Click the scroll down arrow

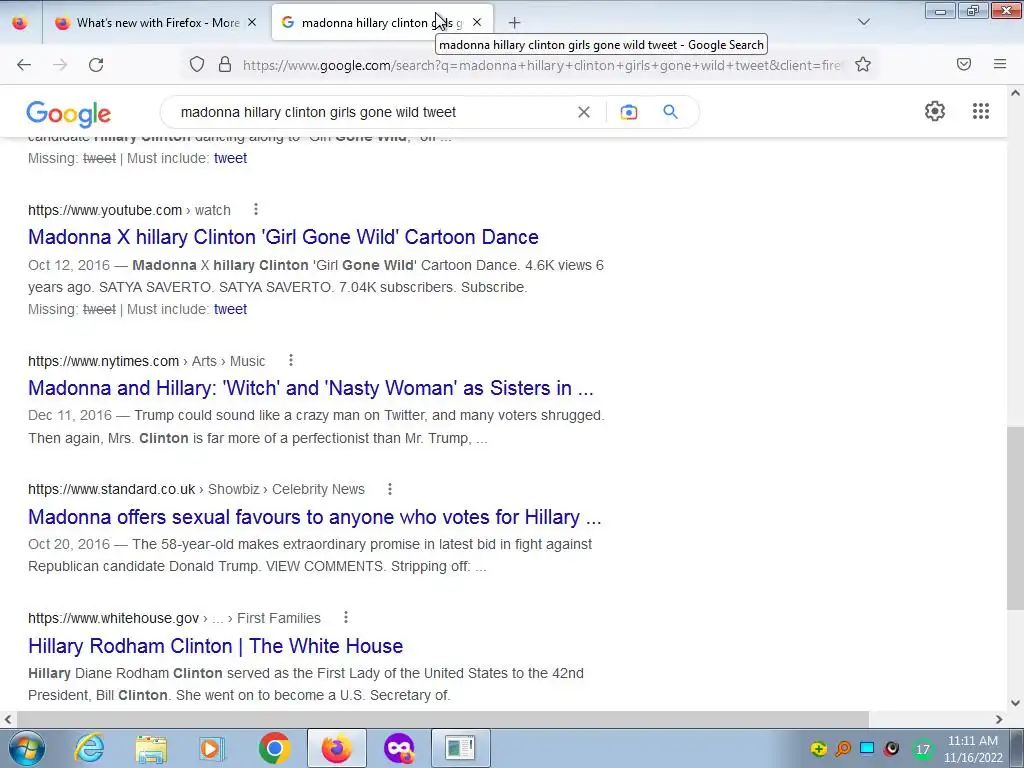1015,703
